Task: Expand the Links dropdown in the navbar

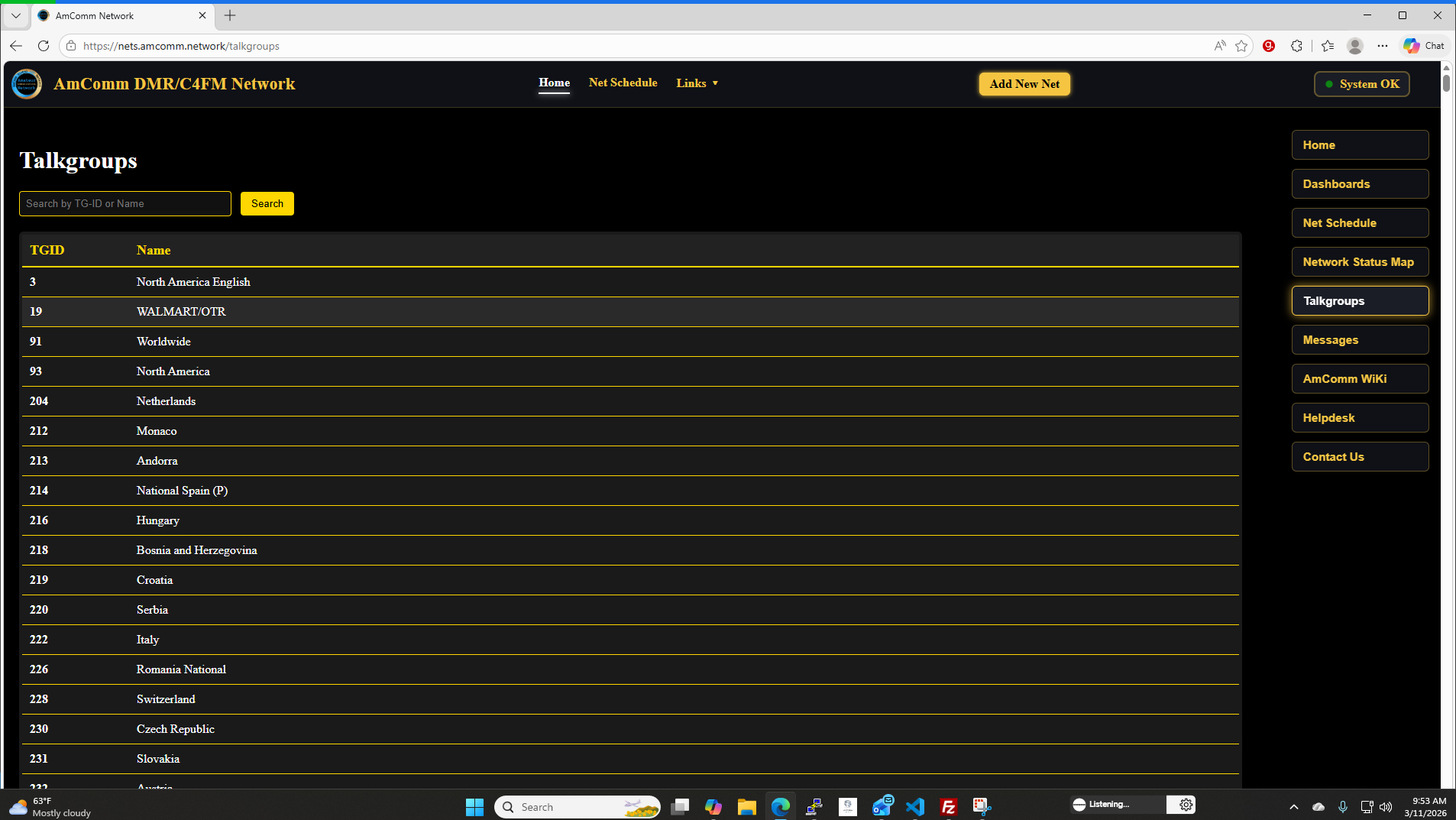Action: (697, 83)
